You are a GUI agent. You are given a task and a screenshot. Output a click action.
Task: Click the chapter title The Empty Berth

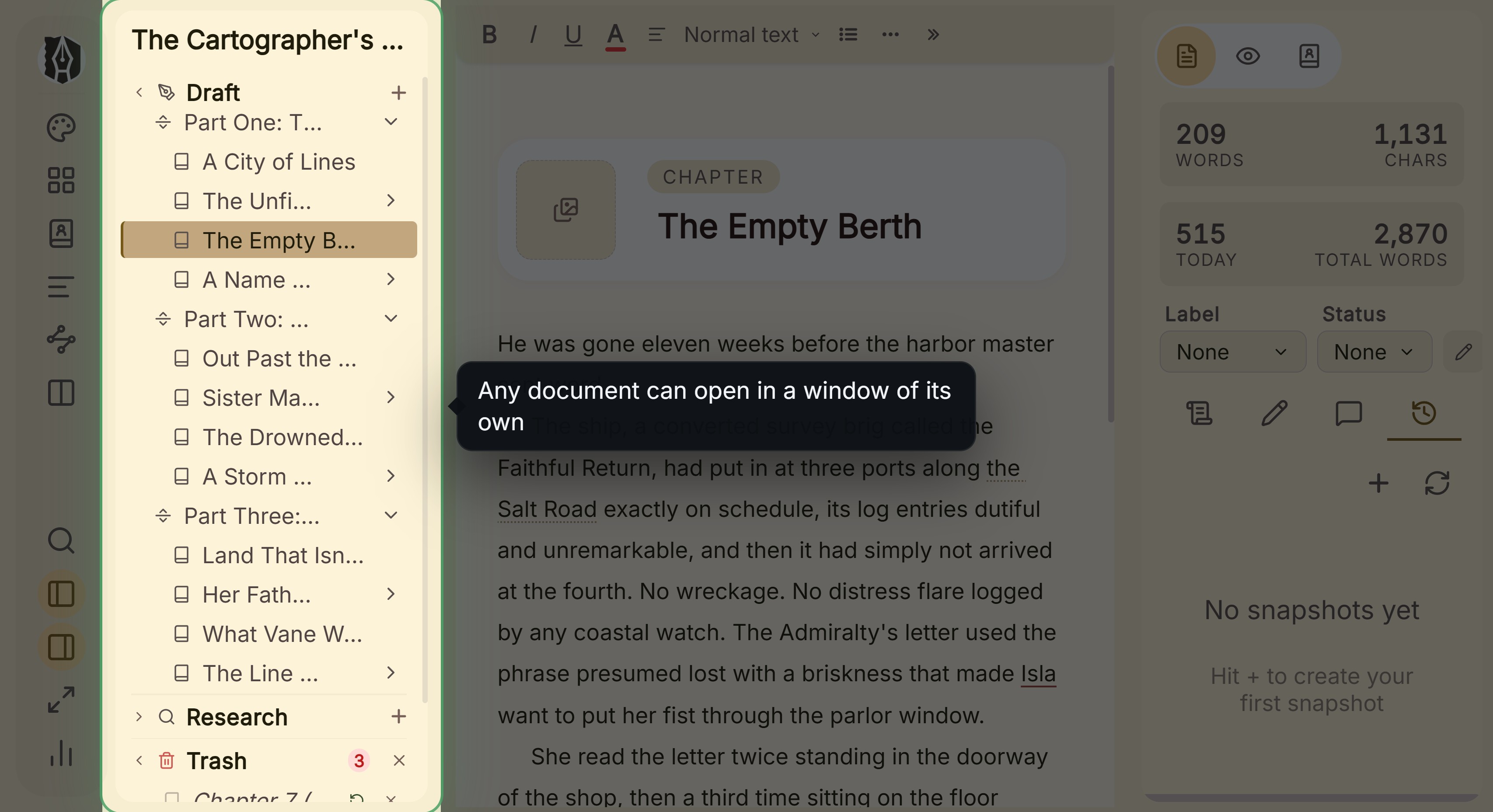(x=789, y=226)
